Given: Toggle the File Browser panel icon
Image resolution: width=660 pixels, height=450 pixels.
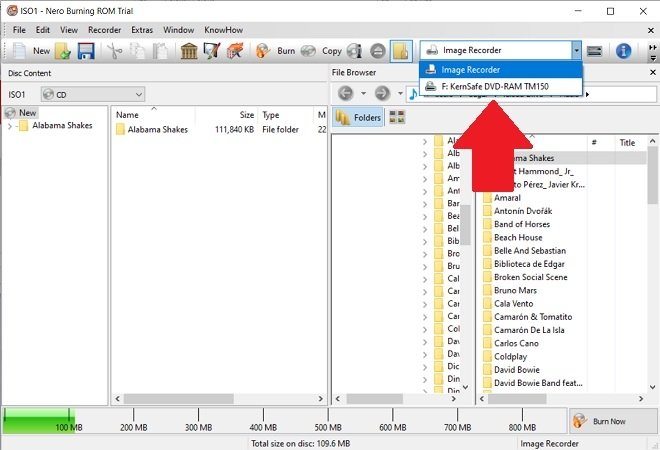Looking at the screenshot, I should pos(401,51).
